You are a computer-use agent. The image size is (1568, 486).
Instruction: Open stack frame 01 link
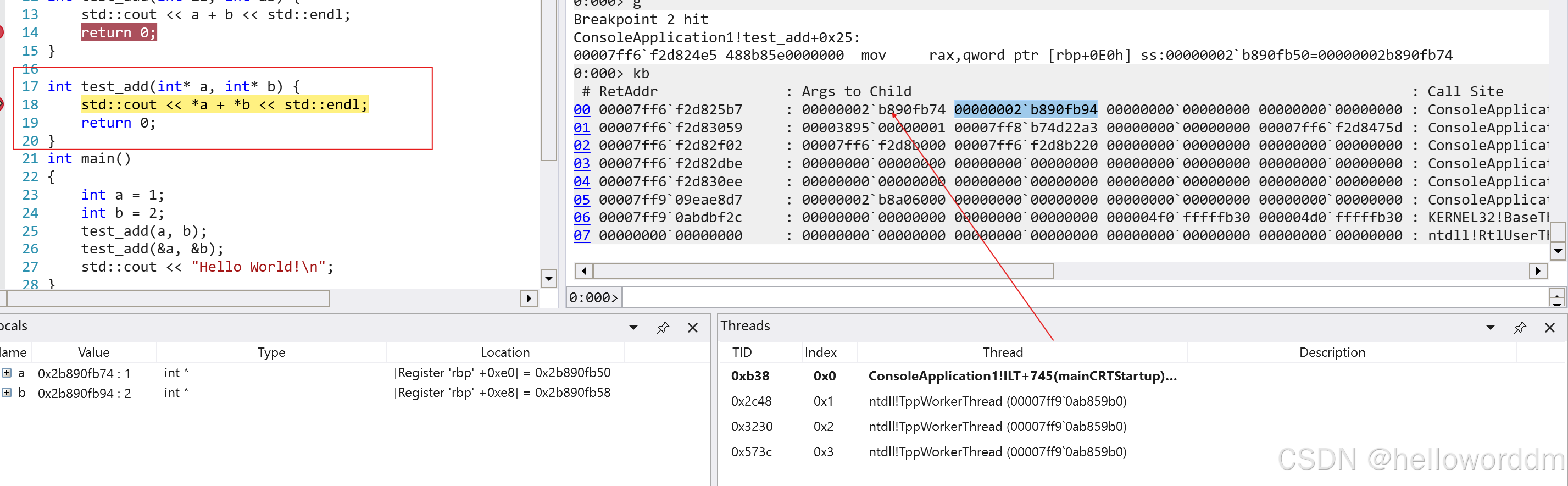coord(582,128)
